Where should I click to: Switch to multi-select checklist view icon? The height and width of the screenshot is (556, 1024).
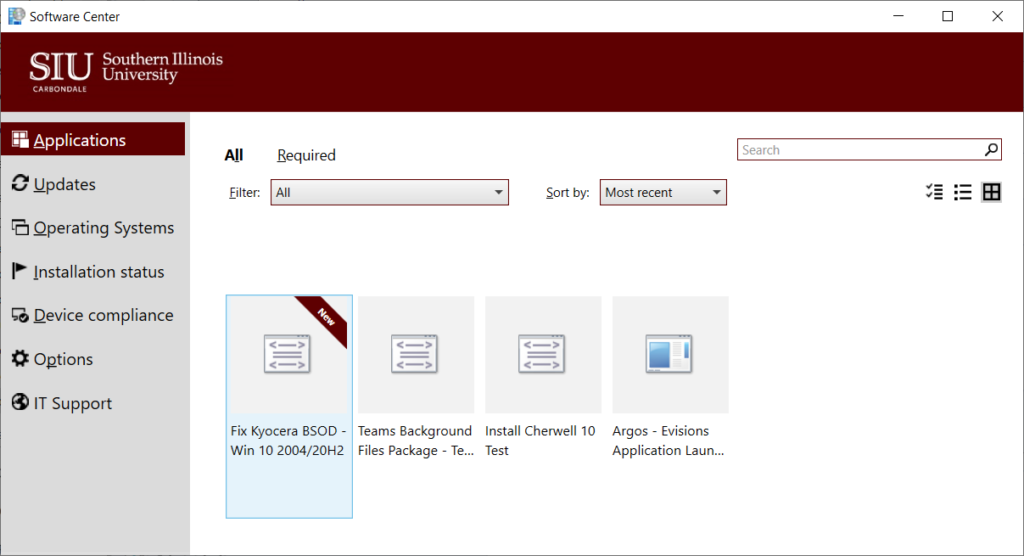tap(934, 192)
